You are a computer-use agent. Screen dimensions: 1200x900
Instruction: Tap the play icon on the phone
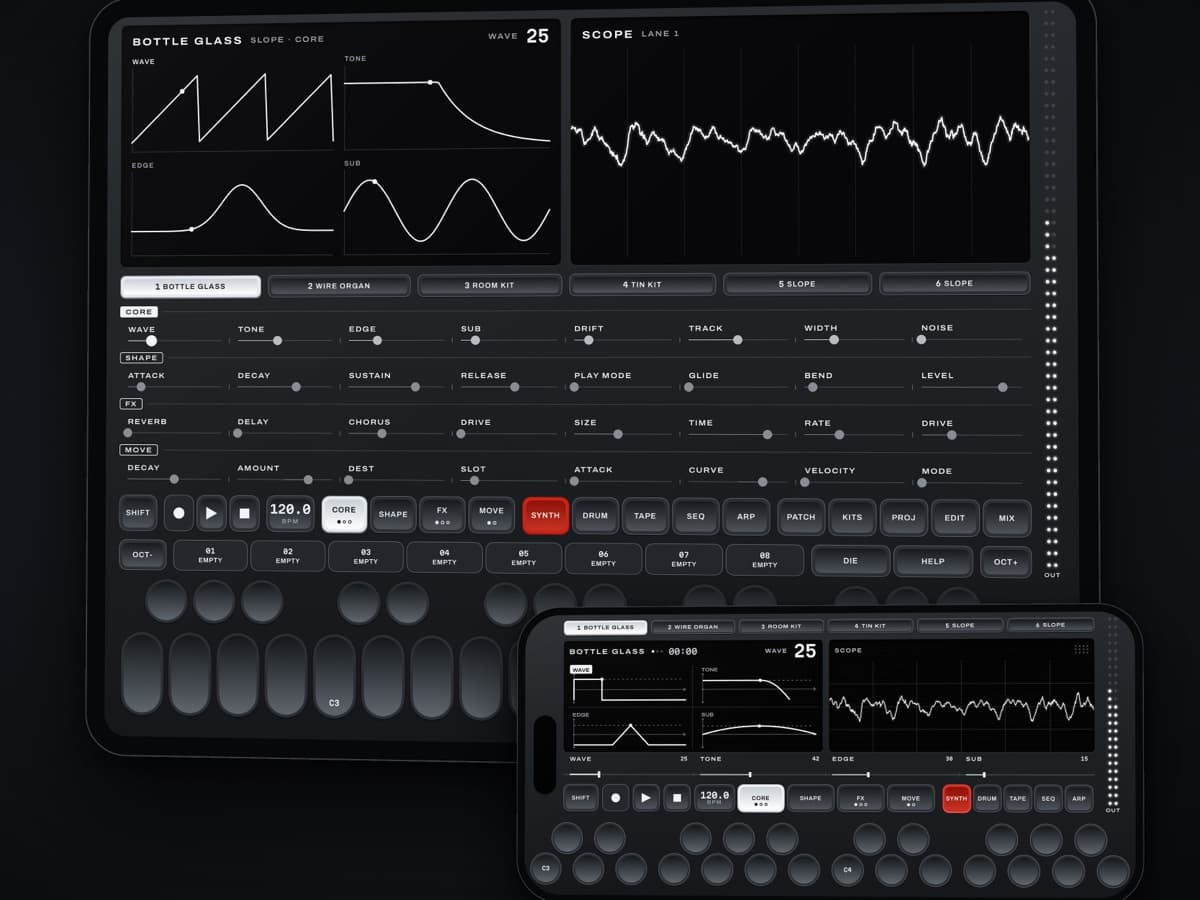pyautogui.click(x=646, y=798)
